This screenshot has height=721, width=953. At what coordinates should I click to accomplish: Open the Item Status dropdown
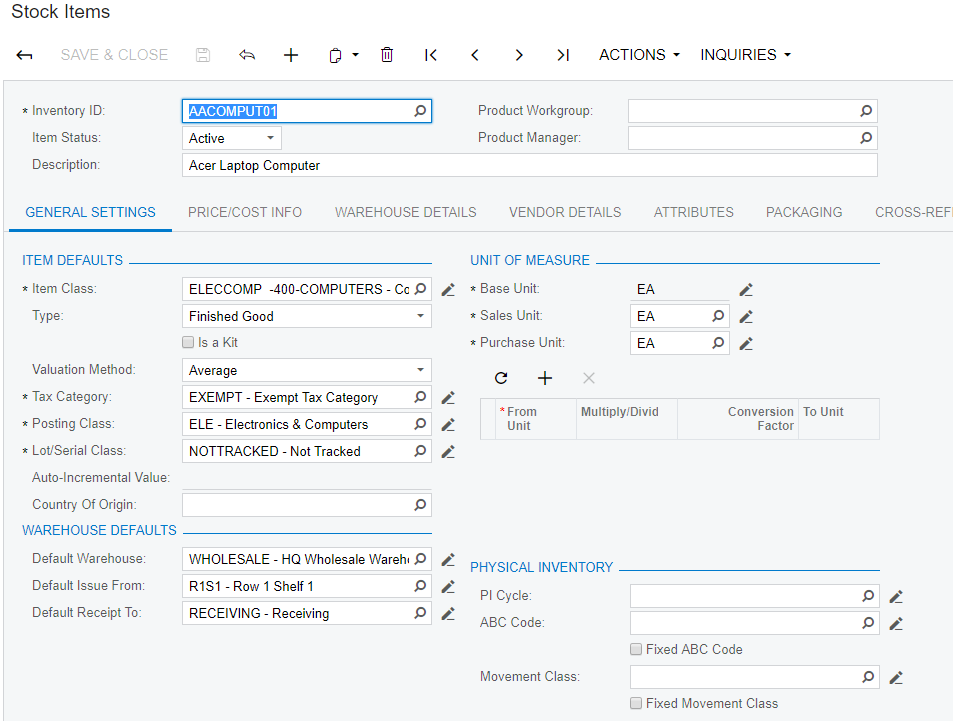tap(232, 138)
